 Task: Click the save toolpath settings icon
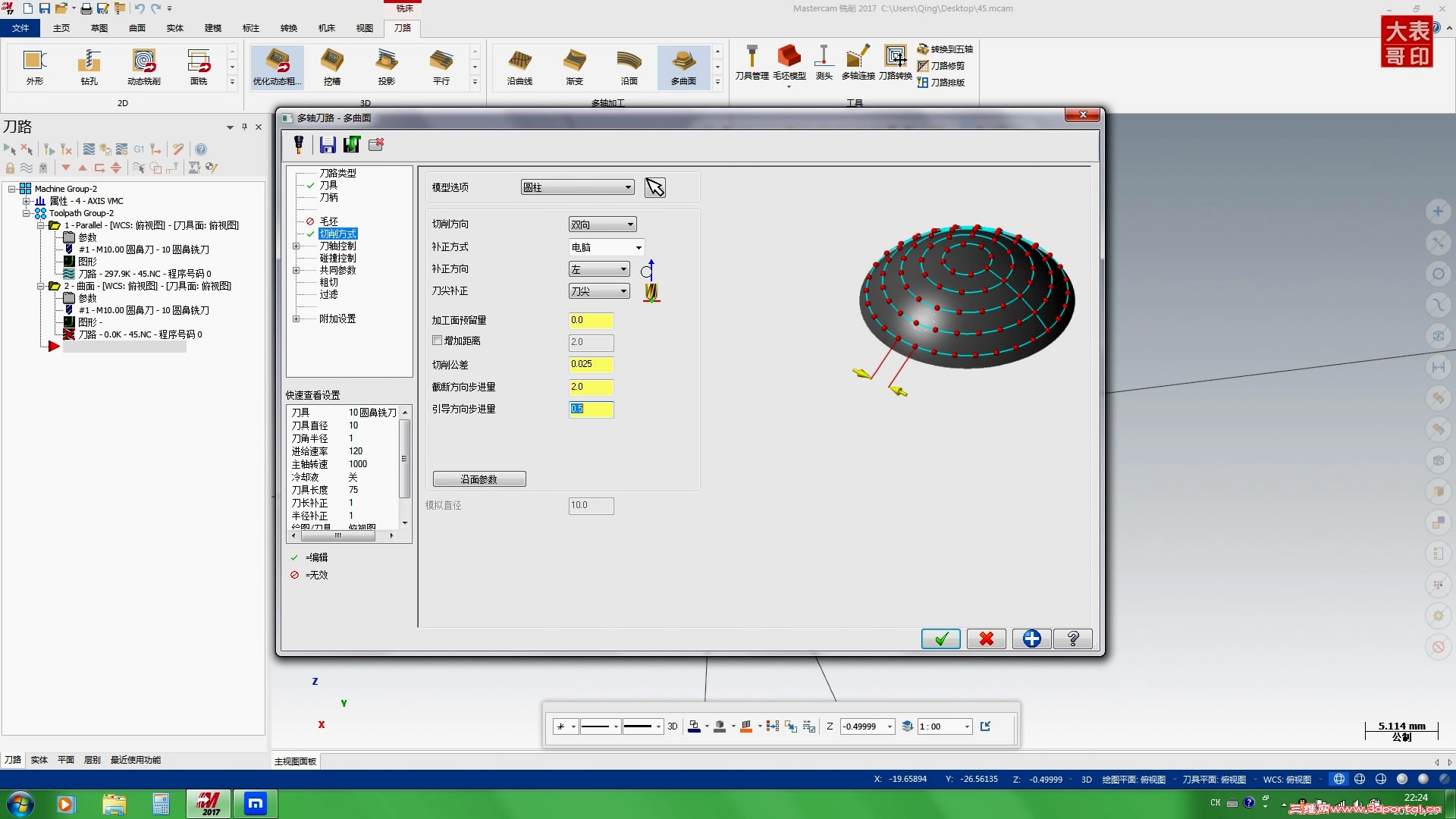pos(327,143)
